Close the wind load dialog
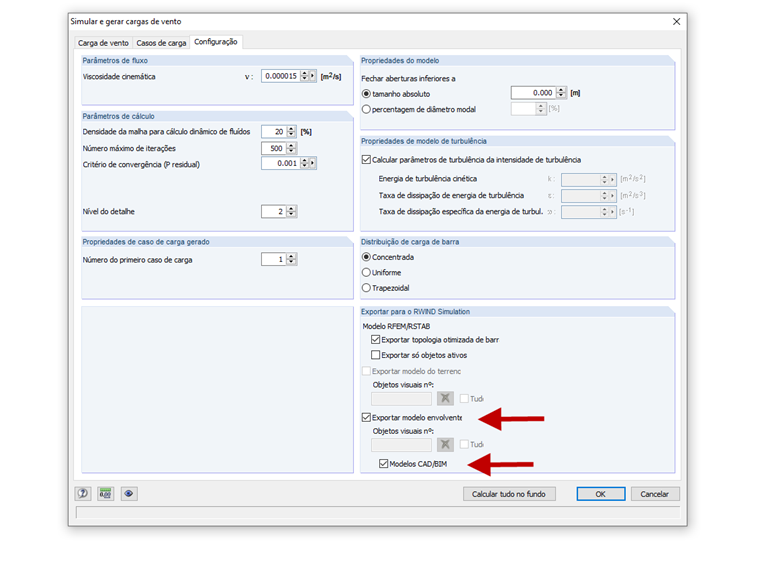The height and width of the screenshot is (570, 760). tap(676, 21)
